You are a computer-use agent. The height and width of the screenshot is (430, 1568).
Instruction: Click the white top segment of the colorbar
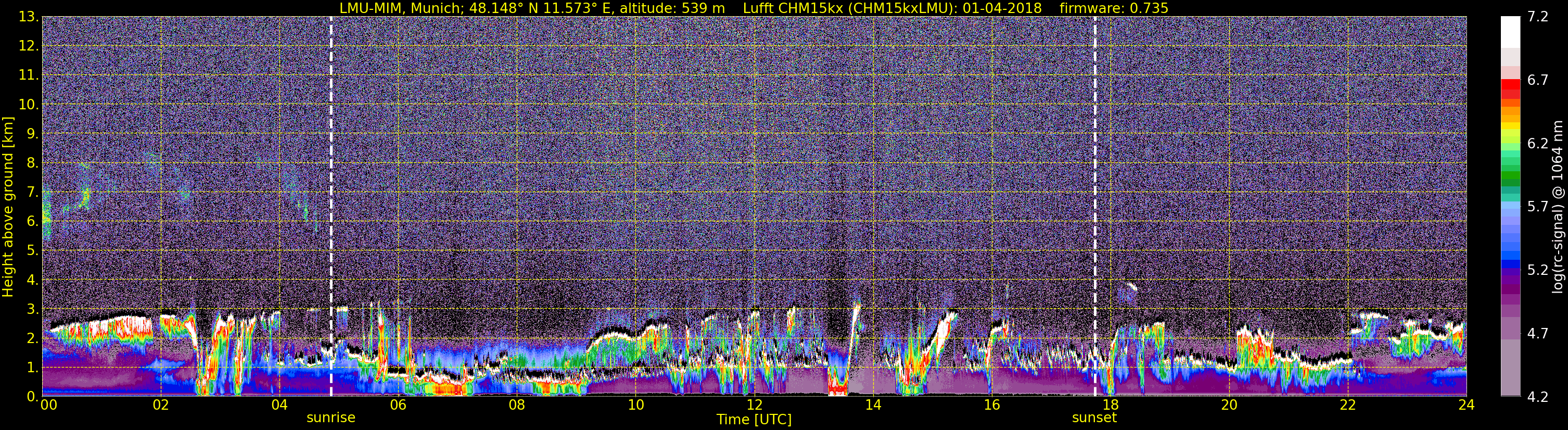tap(1510, 32)
